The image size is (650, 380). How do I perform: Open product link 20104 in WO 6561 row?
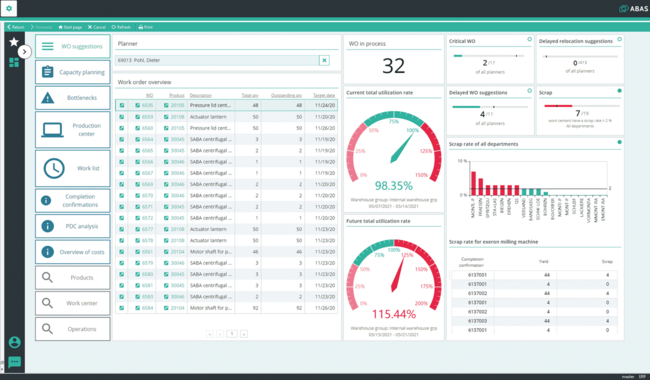(x=177, y=252)
